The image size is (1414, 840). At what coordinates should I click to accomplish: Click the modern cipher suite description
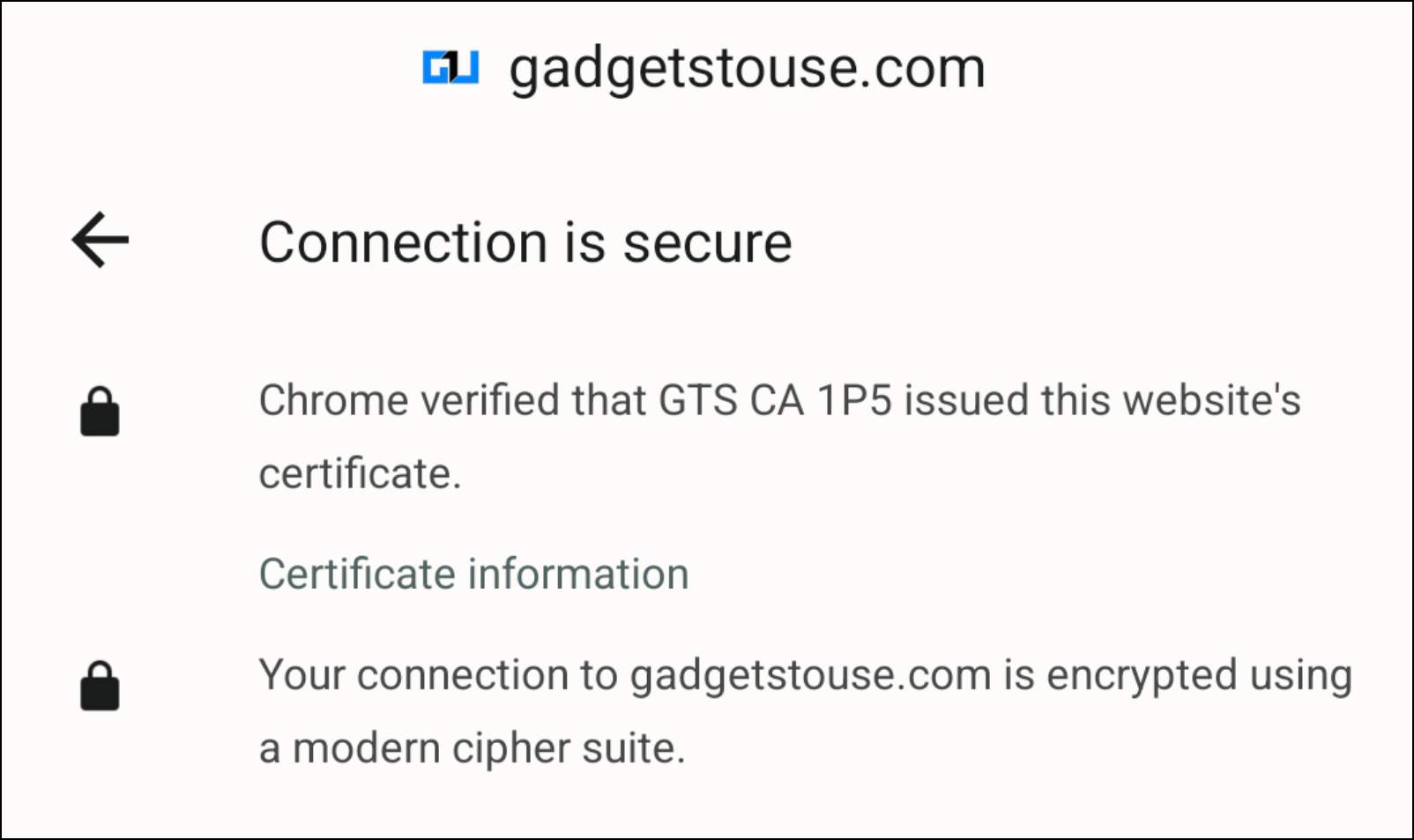(x=805, y=710)
